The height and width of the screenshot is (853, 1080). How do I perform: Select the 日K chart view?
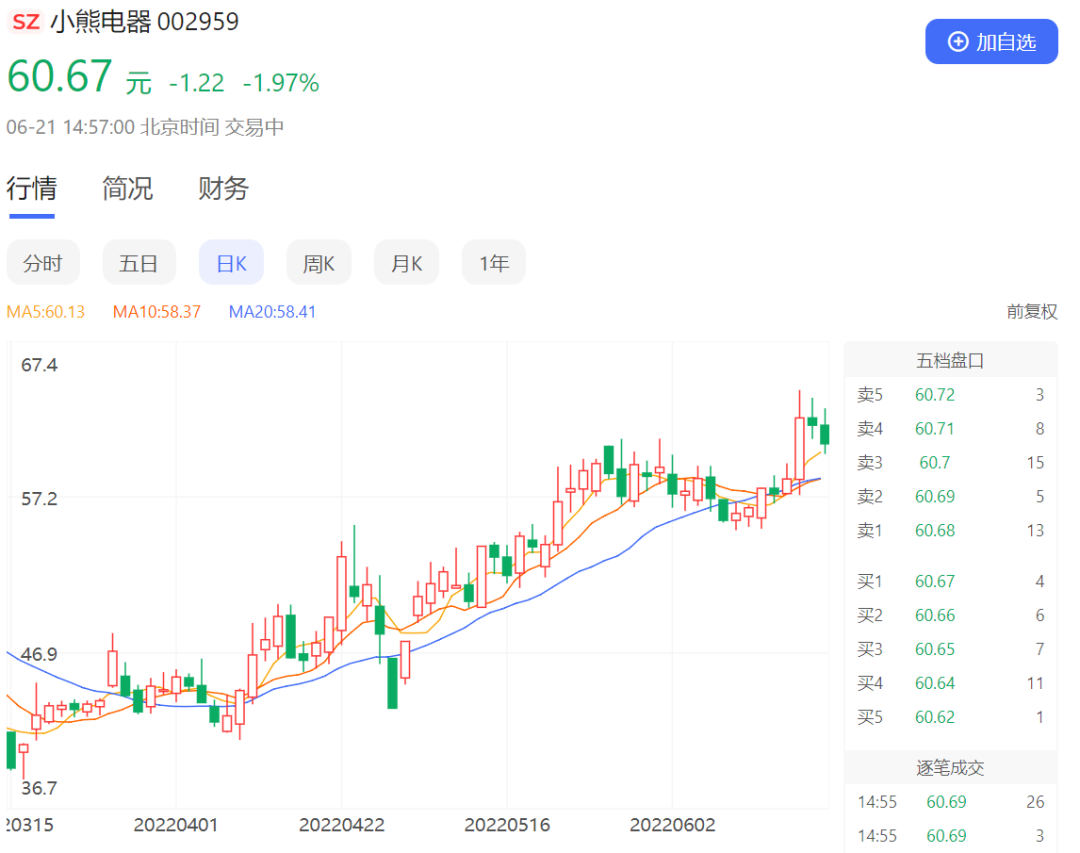pos(231,263)
